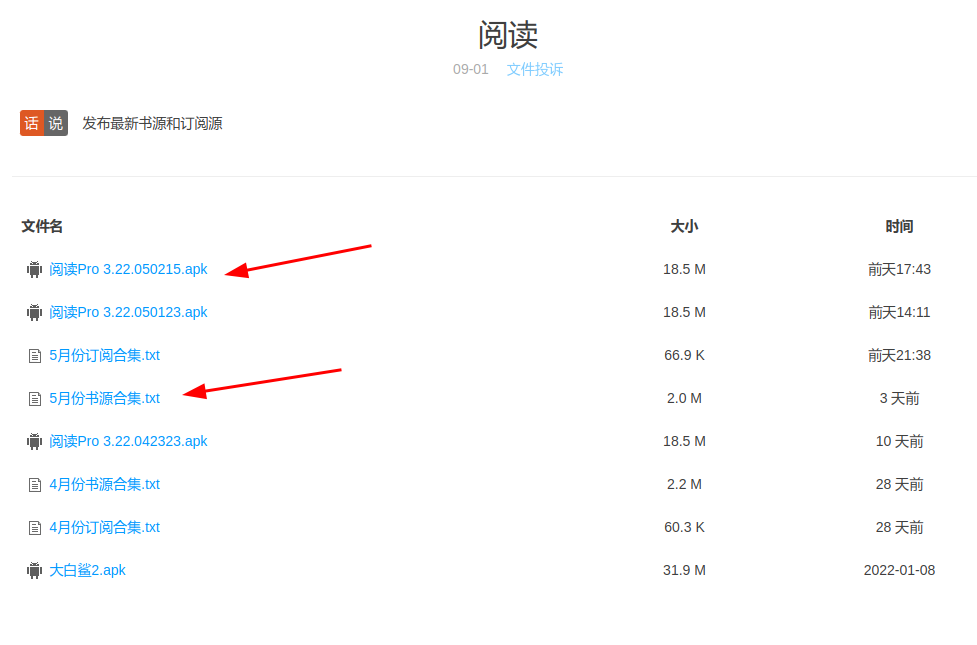Click the 文件投诉 complaint link
This screenshot has width=977, height=645.
tap(534, 69)
